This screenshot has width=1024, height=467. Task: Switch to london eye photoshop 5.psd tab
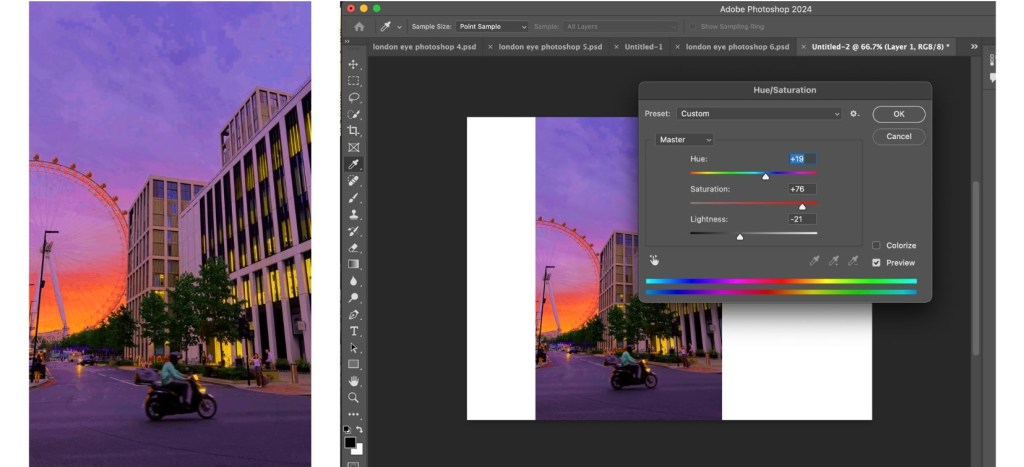point(551,47)
